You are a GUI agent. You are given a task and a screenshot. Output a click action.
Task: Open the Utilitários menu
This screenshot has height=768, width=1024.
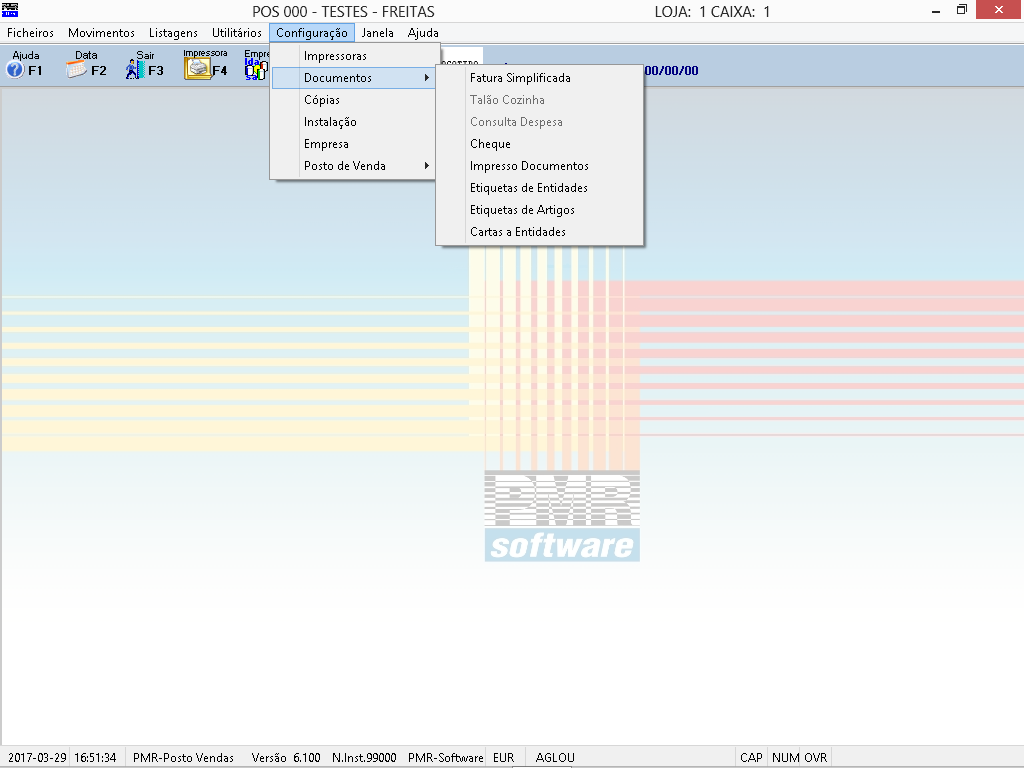[x=237, y=33]
